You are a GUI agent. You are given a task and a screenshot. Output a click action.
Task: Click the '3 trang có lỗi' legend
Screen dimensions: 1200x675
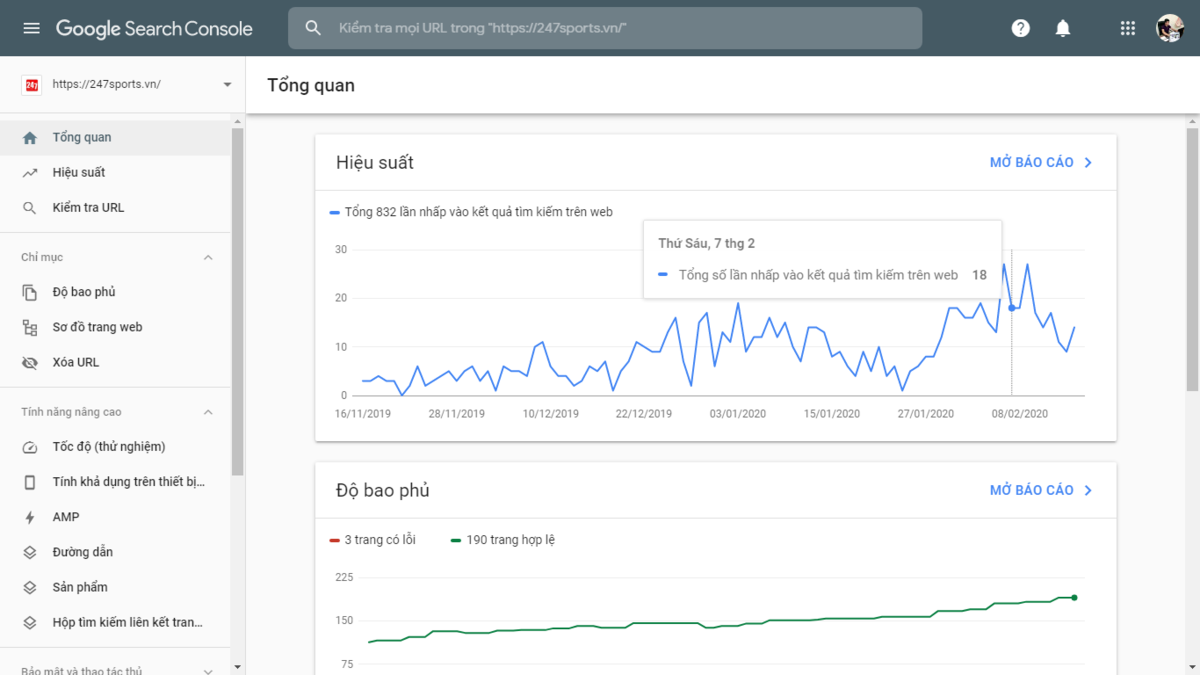coord(372,540)
